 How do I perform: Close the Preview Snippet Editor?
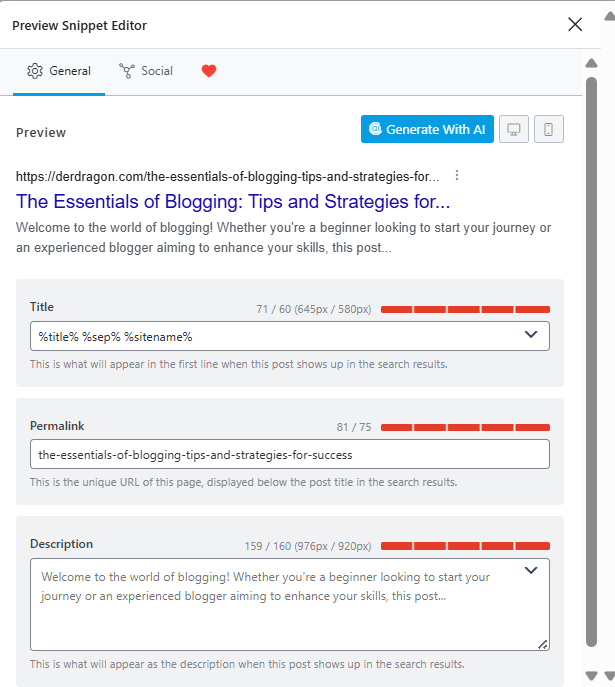click(x=575, y=24)
